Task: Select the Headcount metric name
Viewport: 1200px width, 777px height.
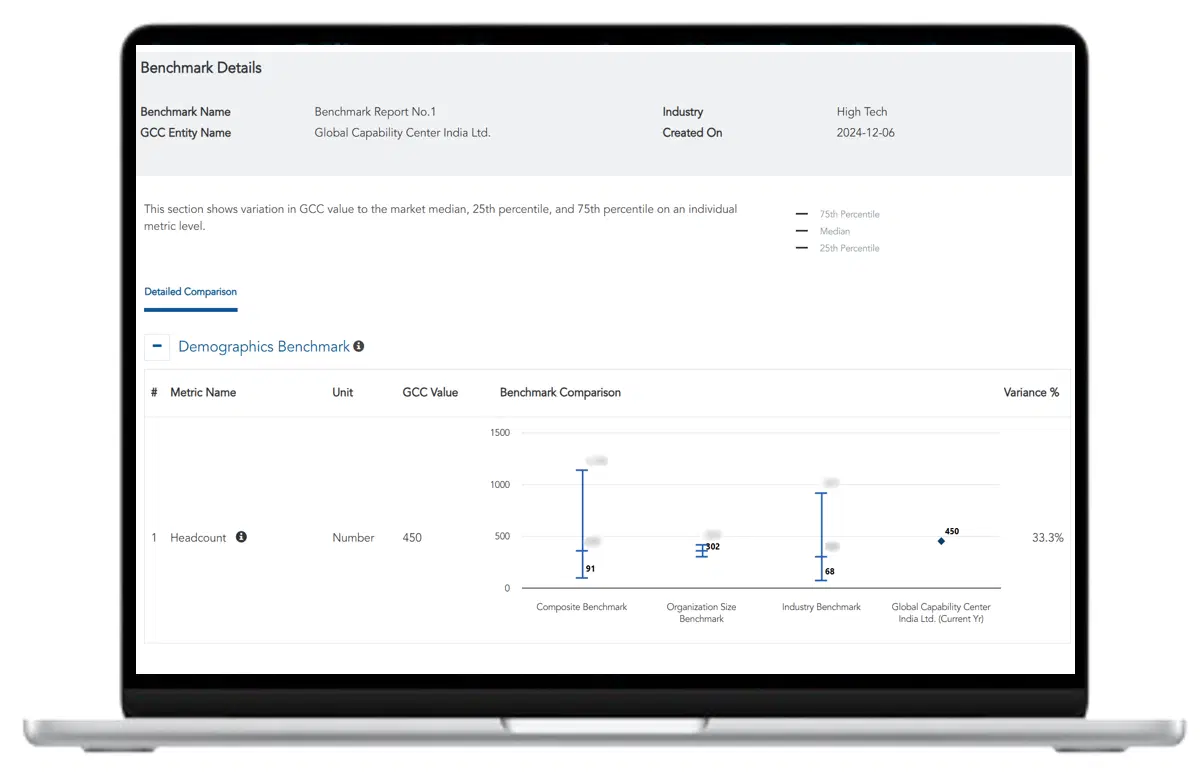Action: point(198,538)
